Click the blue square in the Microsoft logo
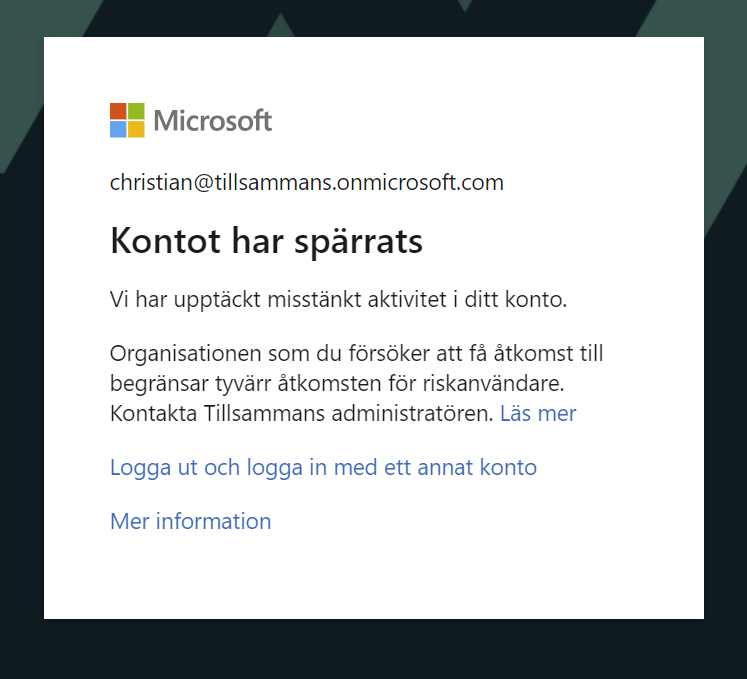 118,129
